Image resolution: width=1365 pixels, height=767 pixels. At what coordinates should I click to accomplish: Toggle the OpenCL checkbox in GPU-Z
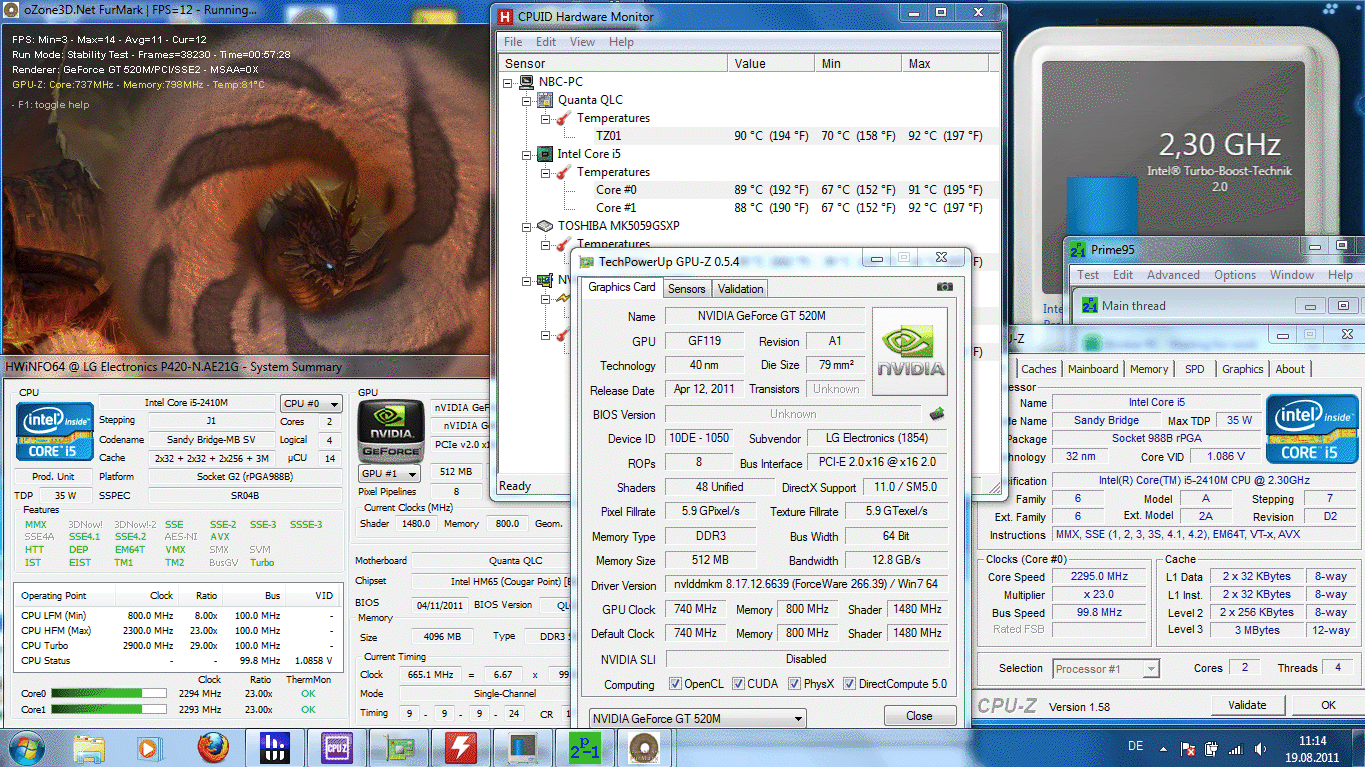tap(676, 684)
